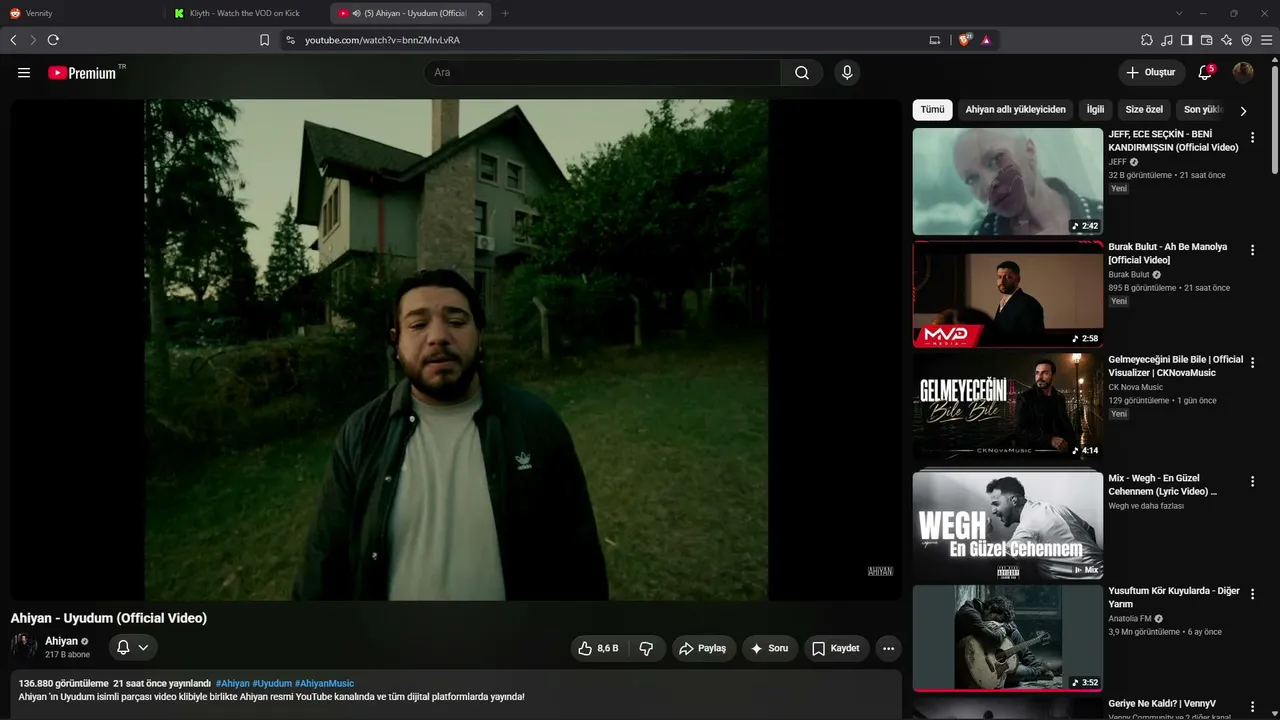
Task: Open browser extensions puzzle icon
Action: [x=1147, y=40]
